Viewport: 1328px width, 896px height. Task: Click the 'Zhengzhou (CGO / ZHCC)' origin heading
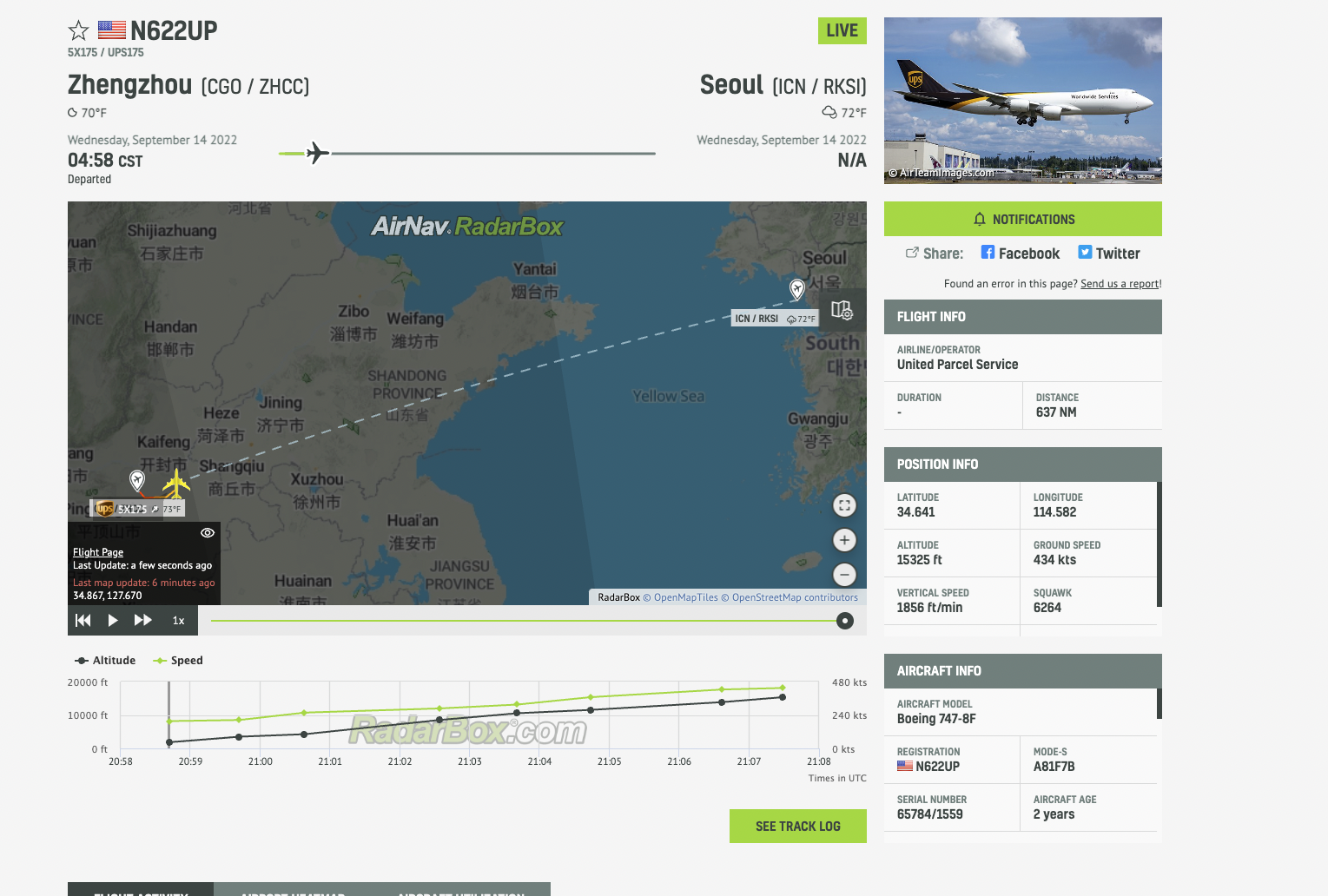[188, 85]
